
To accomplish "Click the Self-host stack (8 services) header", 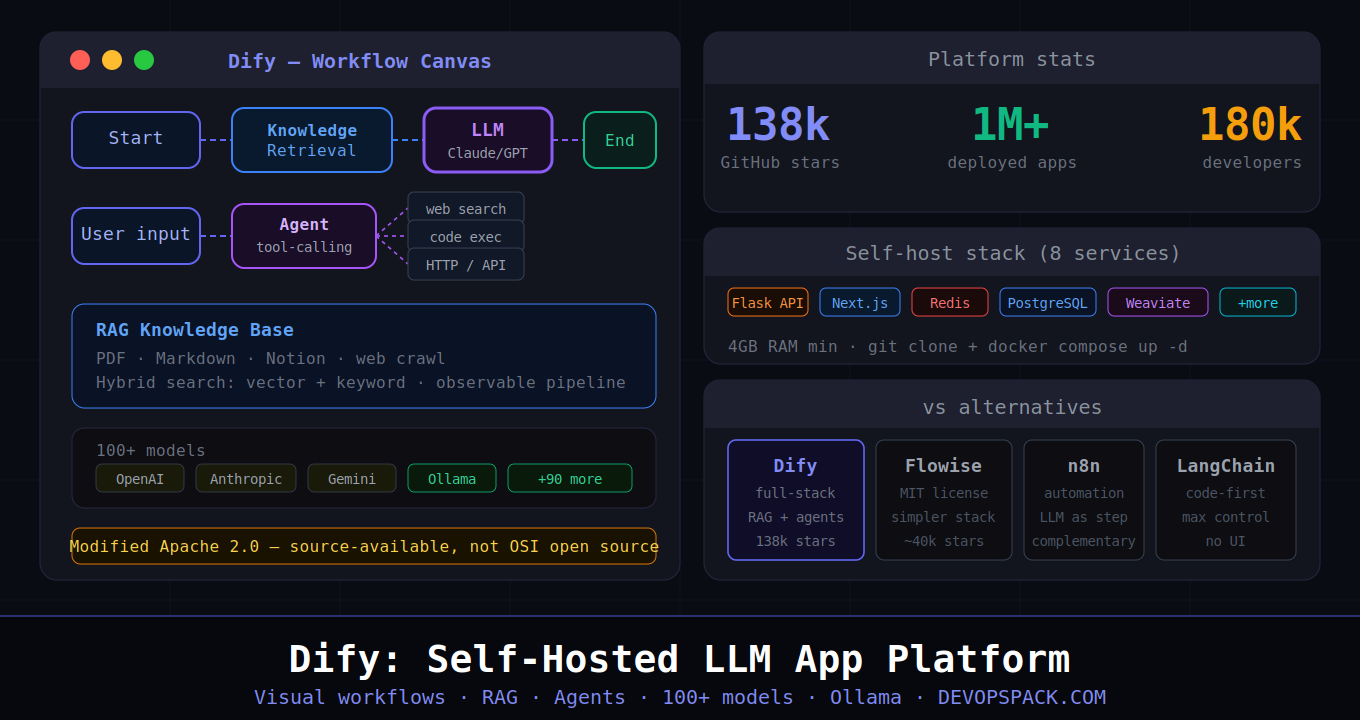I will (1012, 253).
